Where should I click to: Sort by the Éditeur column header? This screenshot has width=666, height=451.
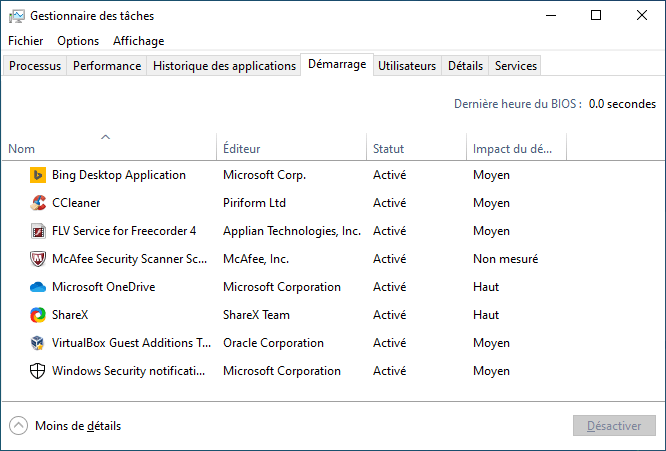pos(291,147)
